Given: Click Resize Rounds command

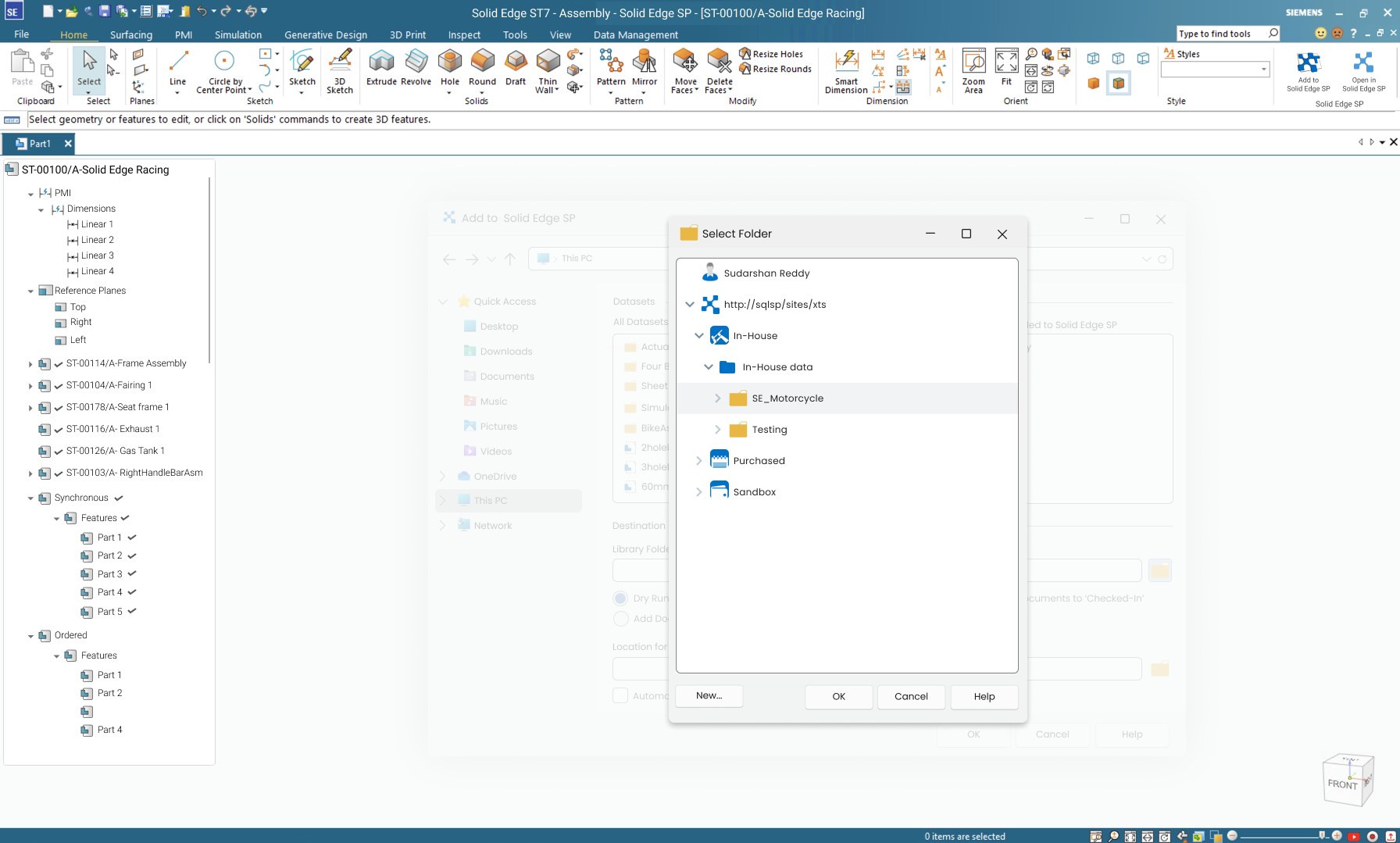Looking at the screenshot, I should click(x=775, y=69).
